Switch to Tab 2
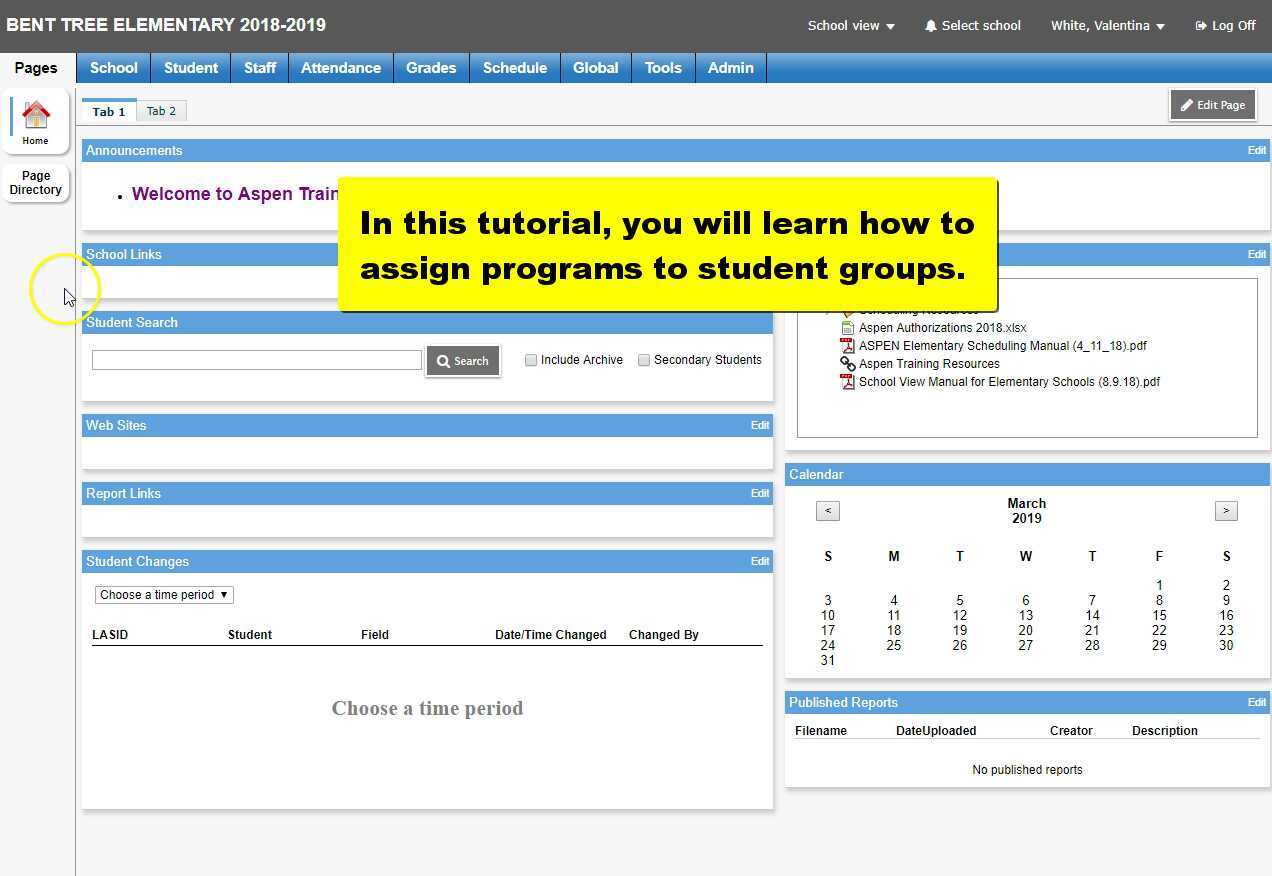 [161, 110]
